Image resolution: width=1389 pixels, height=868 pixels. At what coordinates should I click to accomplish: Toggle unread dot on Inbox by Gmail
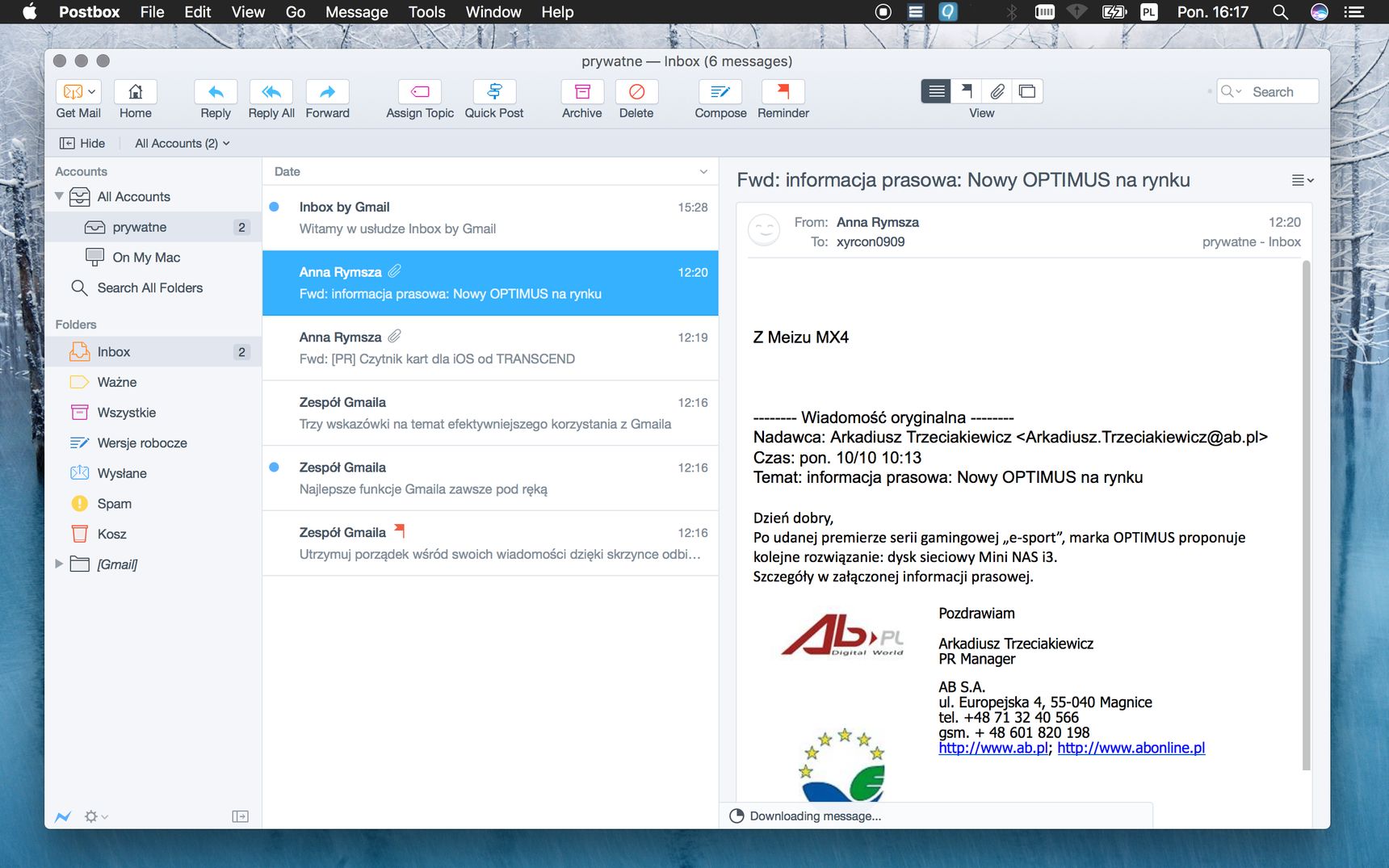coord(275,207)
